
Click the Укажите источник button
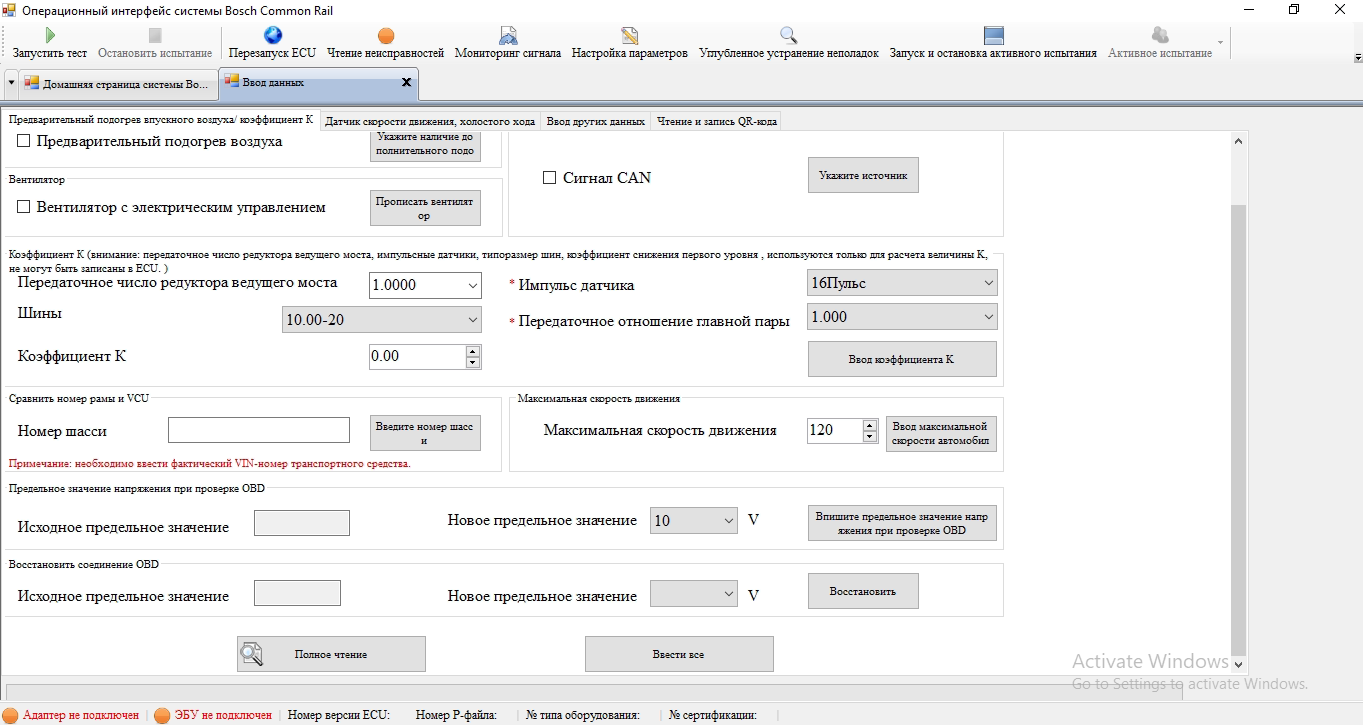(863, 175)
